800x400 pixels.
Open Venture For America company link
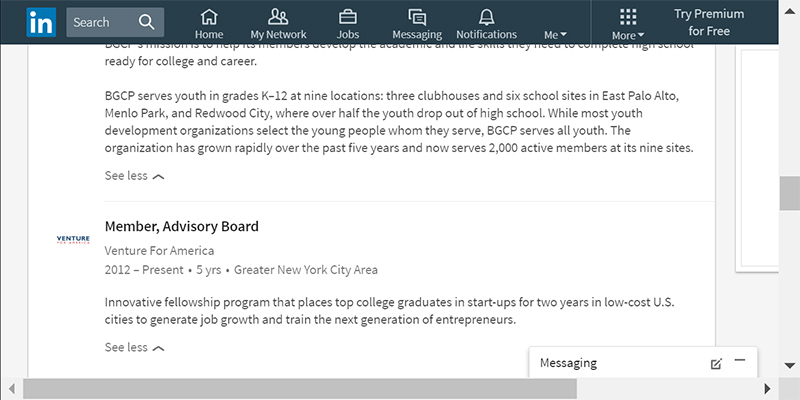coord(159,251)
